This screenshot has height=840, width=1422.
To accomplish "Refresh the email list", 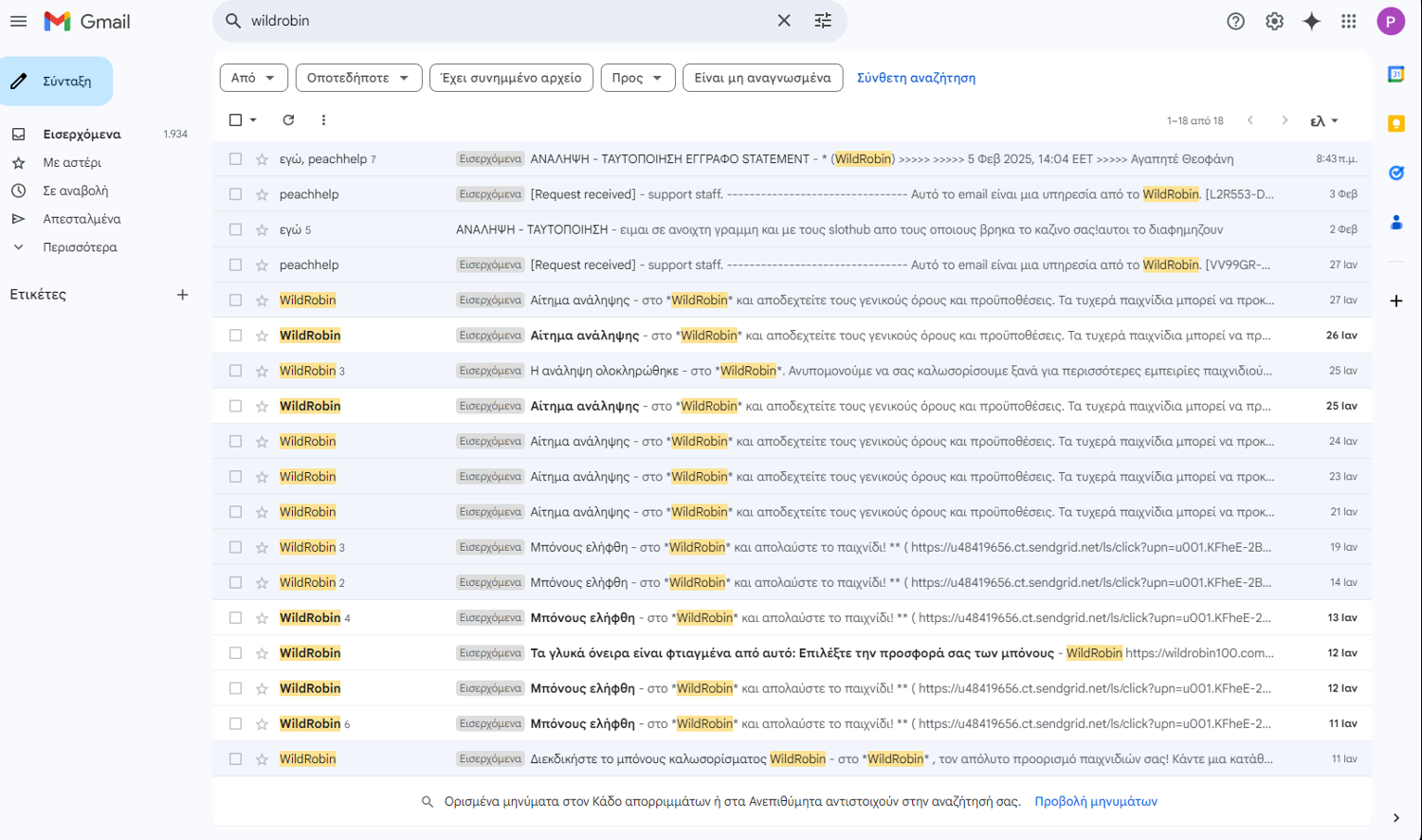I will [x=288, y=120].
